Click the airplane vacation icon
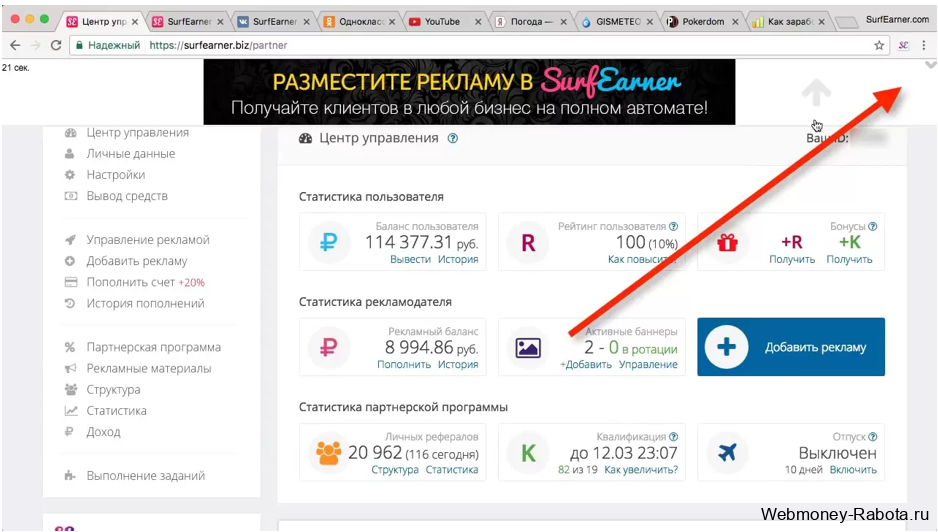 pyautogui.click(x=727, y=452)
